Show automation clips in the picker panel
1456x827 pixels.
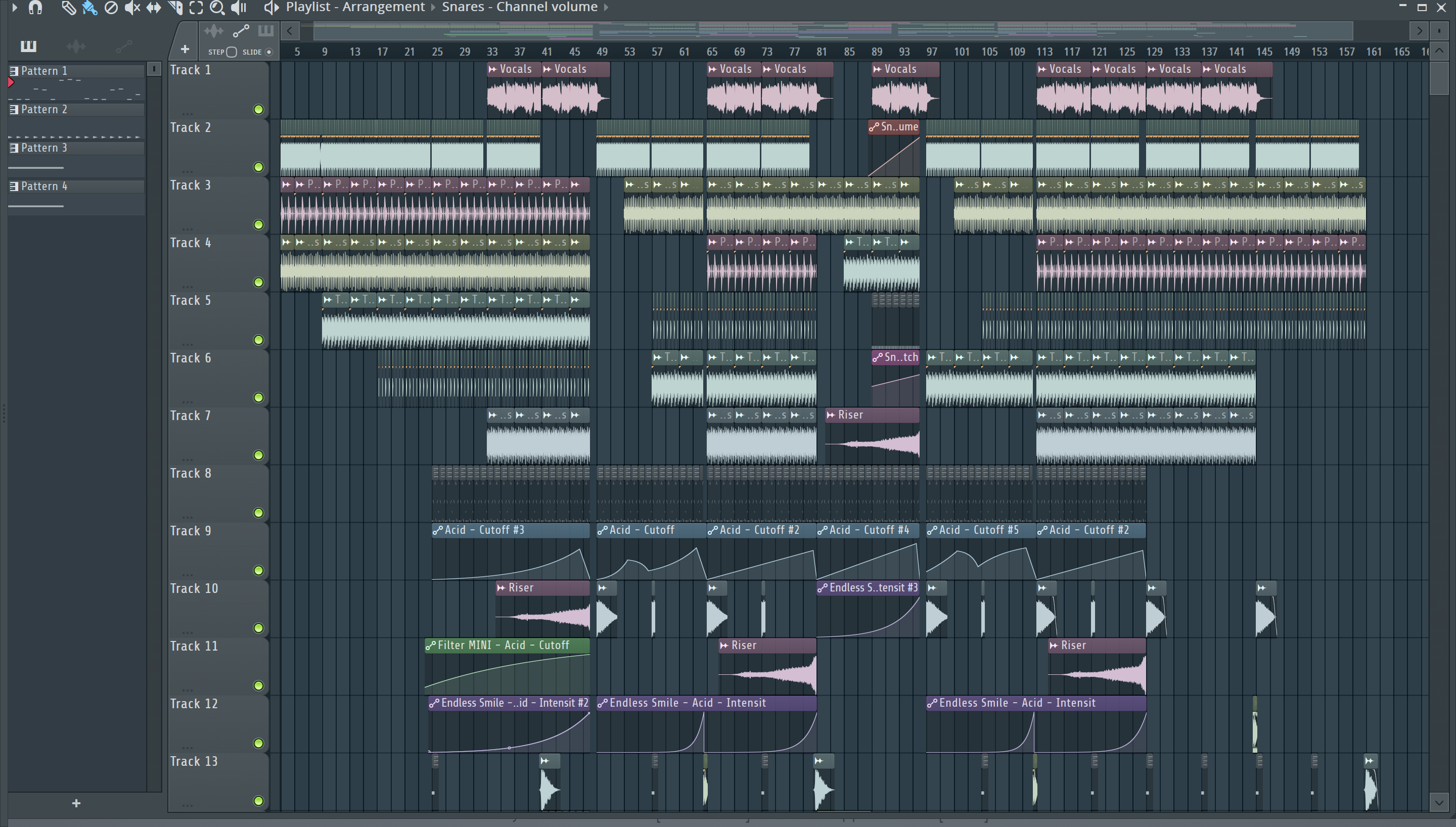coord(124,46)
